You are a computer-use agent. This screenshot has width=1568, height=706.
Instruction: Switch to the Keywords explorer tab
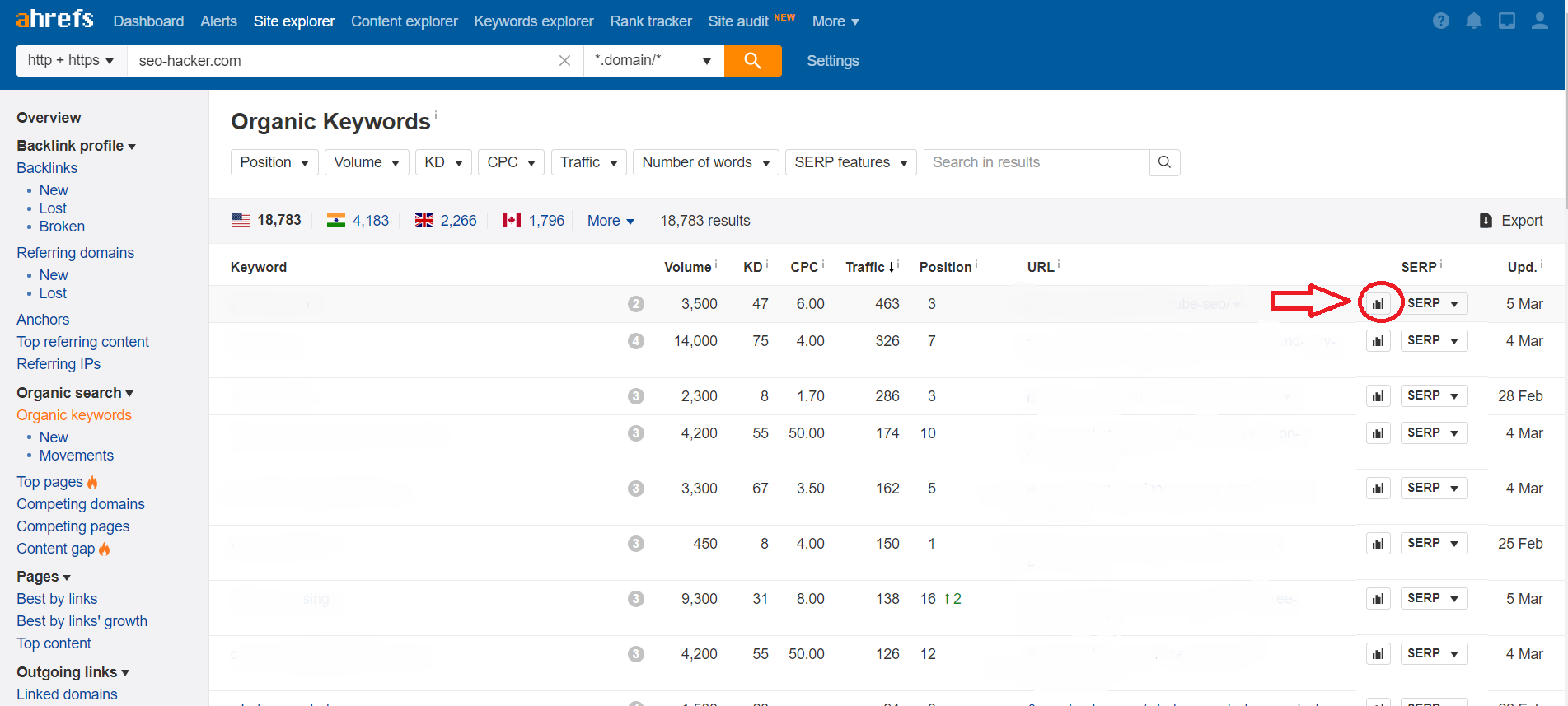(x=533, y=21)
